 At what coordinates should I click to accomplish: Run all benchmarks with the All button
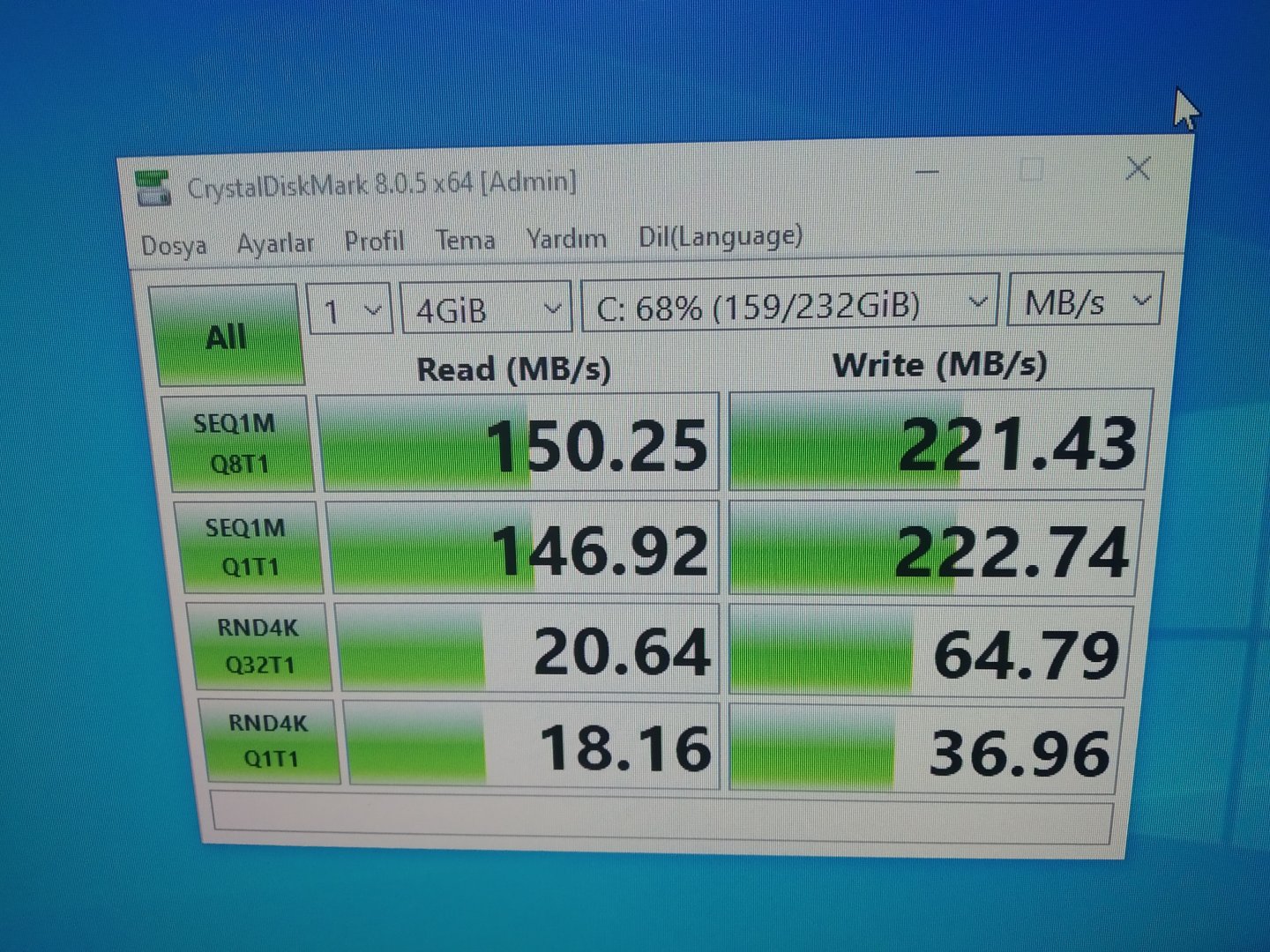(228, 335)
